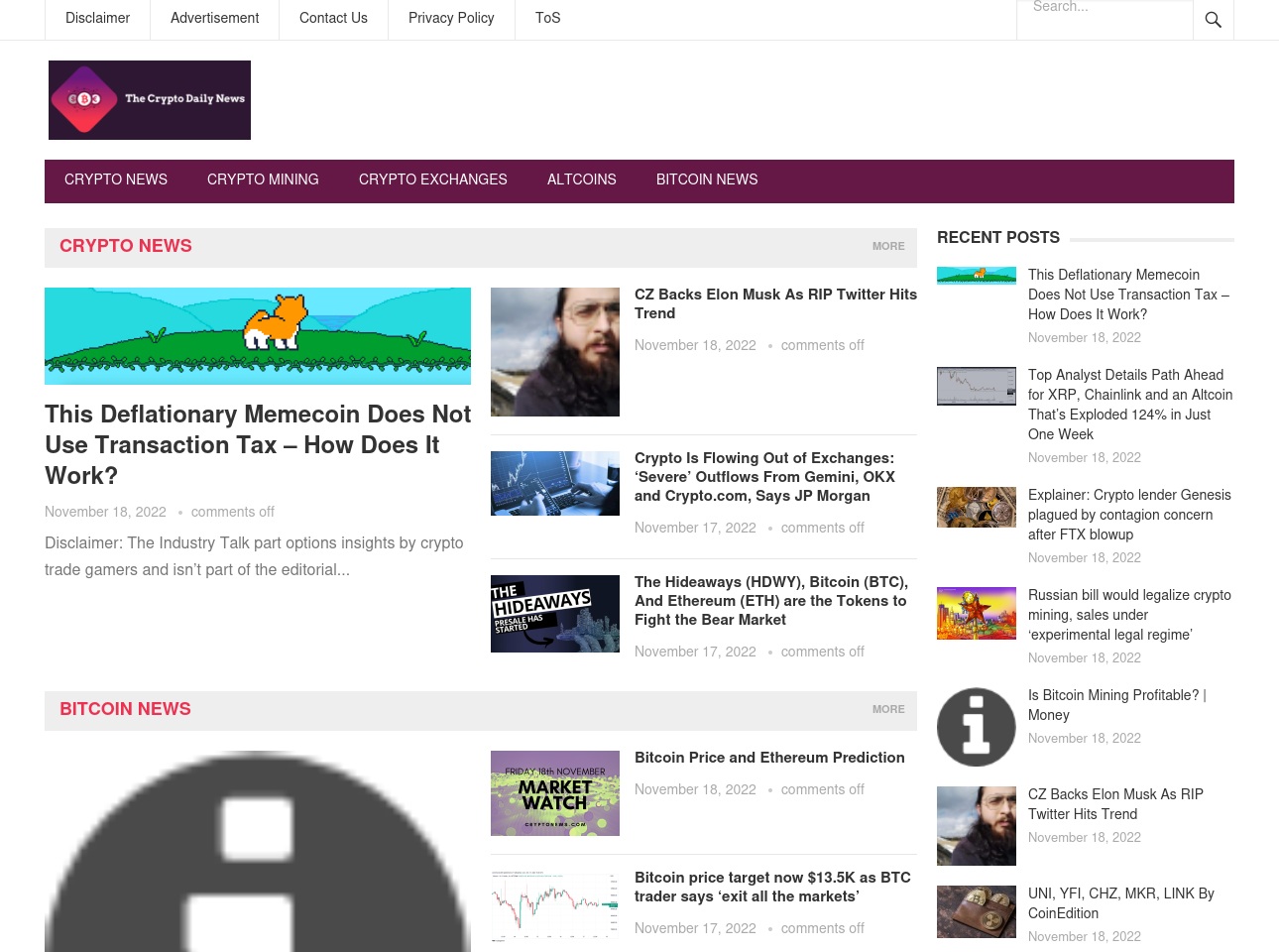Open The Hideaways (HDWY) article headline

click(771, 601)
